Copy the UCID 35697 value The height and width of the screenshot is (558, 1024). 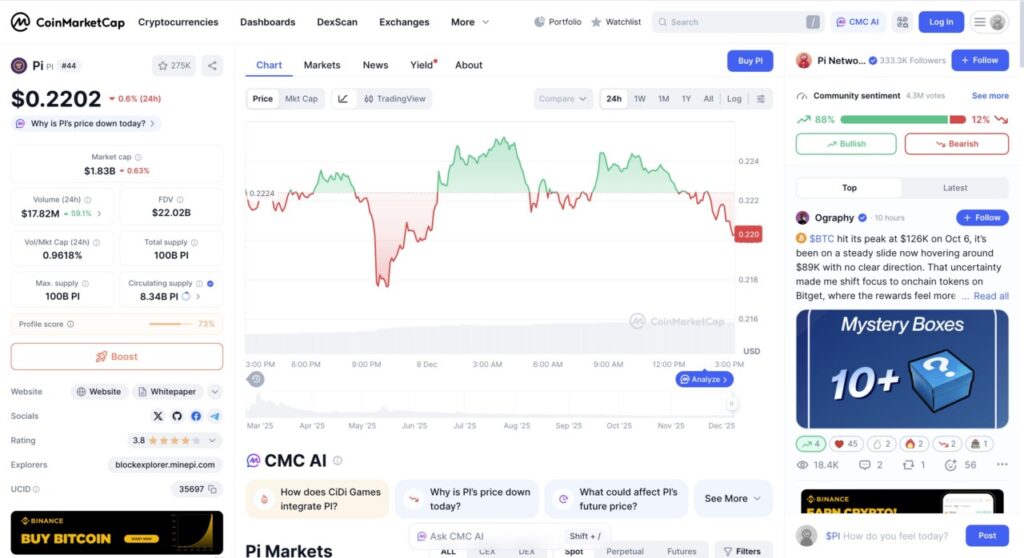[x=214, y=489]
